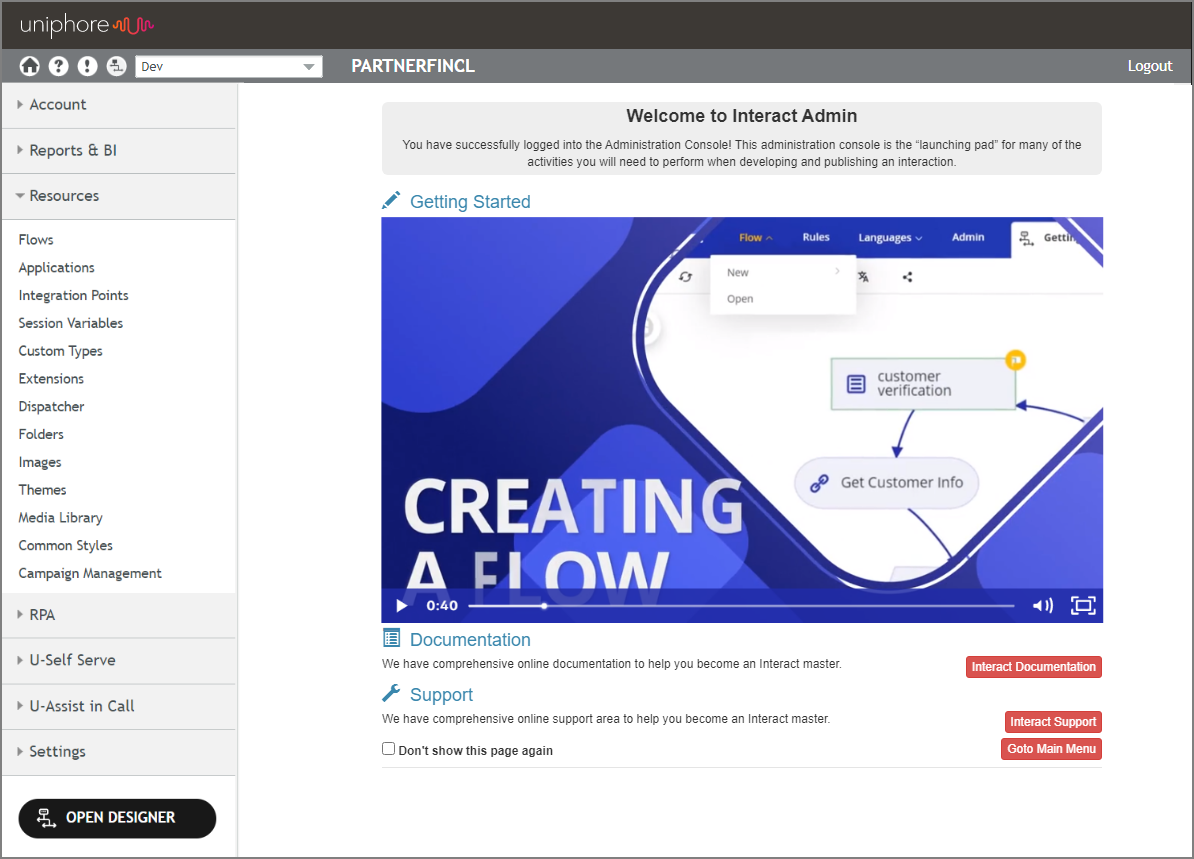Screen dimensions: 1194x859
Task: Click the OPEN DESIGNER button
Action: click(x=117, y=819)
